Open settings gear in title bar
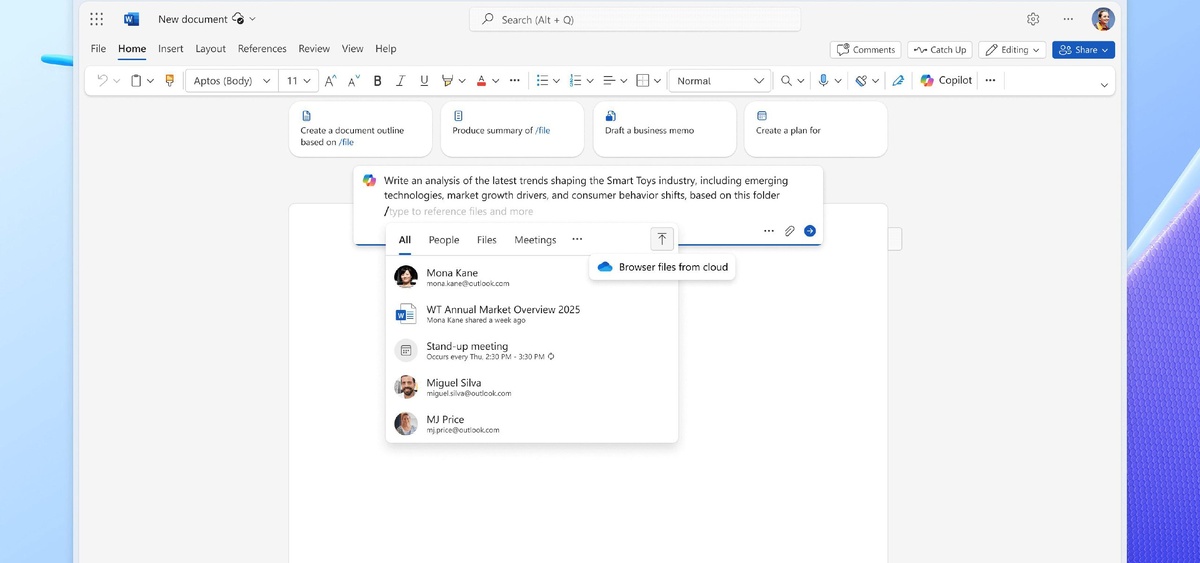This screenshot has height=563, width=1200. click(1033, 19)
